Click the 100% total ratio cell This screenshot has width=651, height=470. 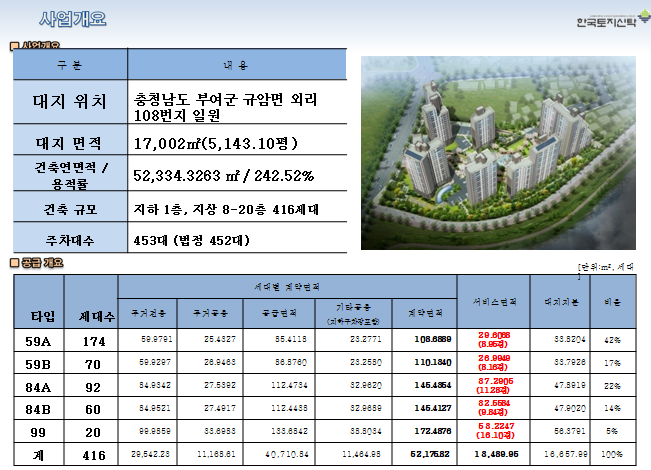coord(612,454)
